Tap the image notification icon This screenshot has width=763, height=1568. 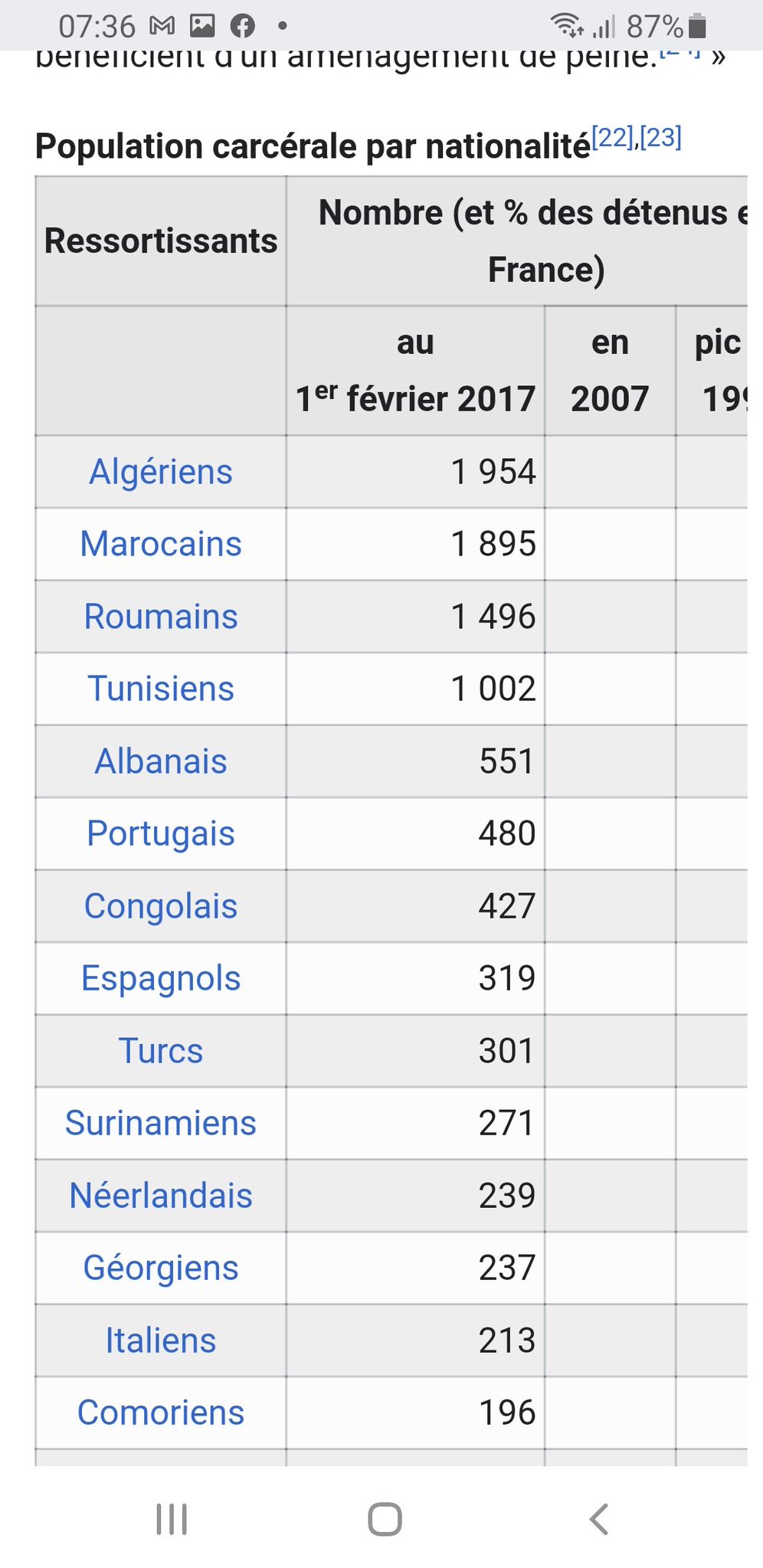(202, 27)
